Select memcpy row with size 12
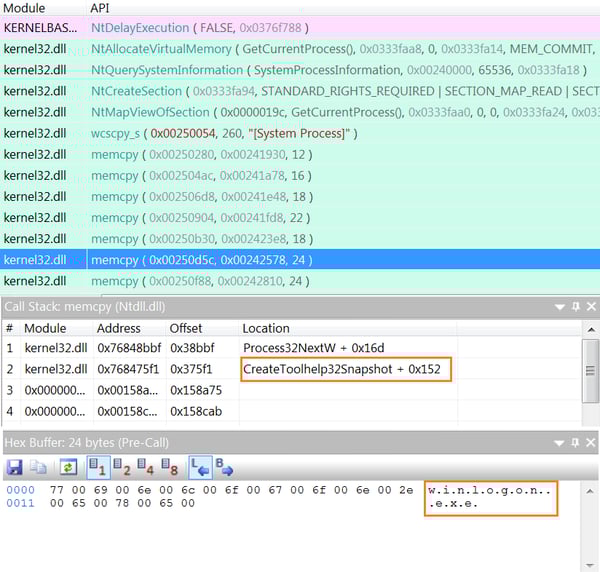The image size is (600, 572). (x=300, y=154)
